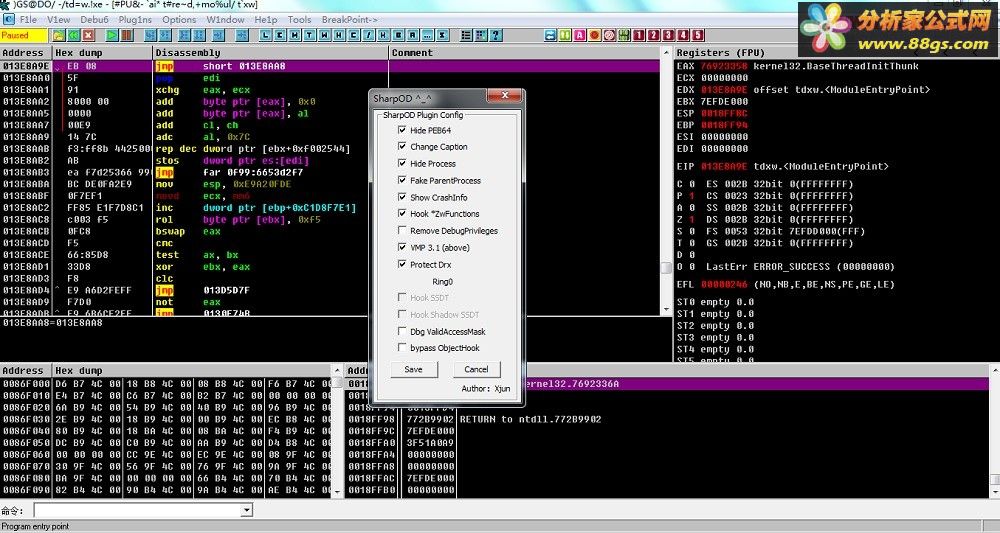The width and height of the screenshot is (1000, 533).
Task: Open the CPU window (C icon)
Action: click(353, 35)
